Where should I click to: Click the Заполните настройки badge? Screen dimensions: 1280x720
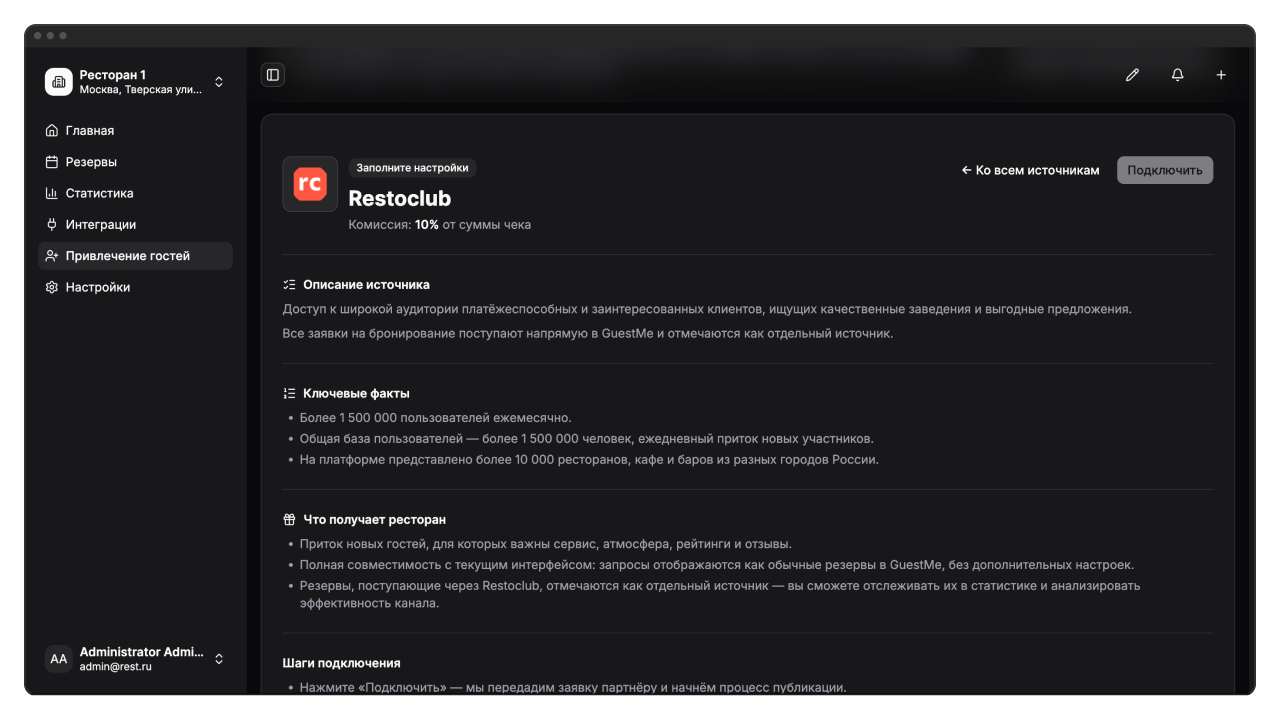click(x=412, y=168)
